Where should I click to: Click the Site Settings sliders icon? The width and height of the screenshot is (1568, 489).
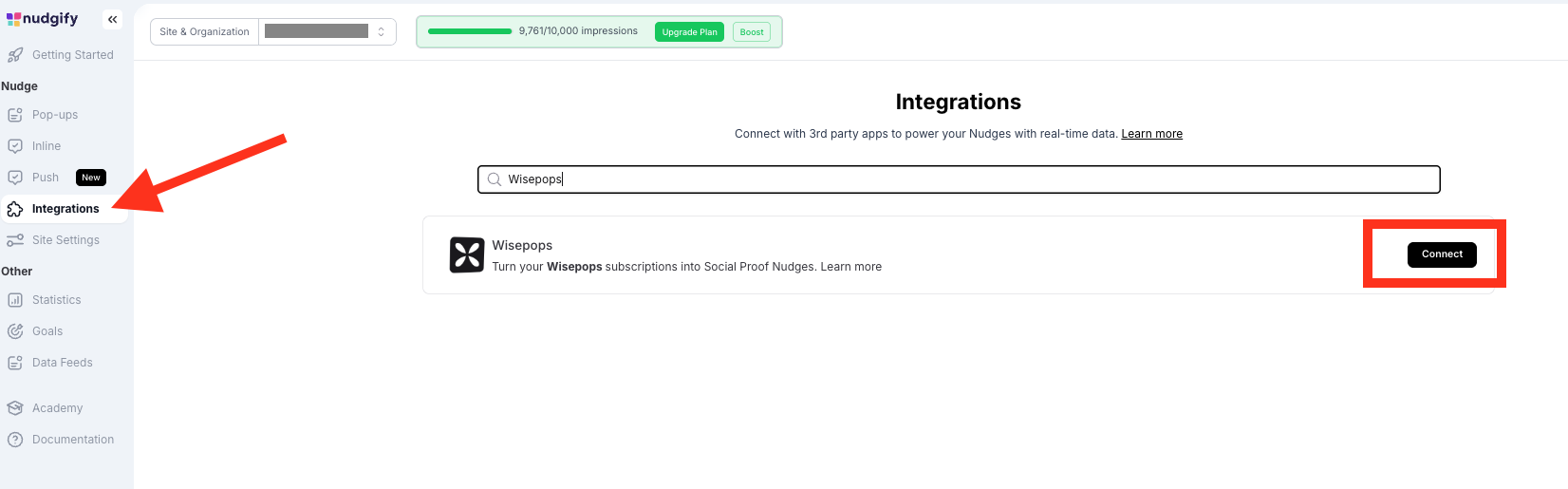[15, 240]
